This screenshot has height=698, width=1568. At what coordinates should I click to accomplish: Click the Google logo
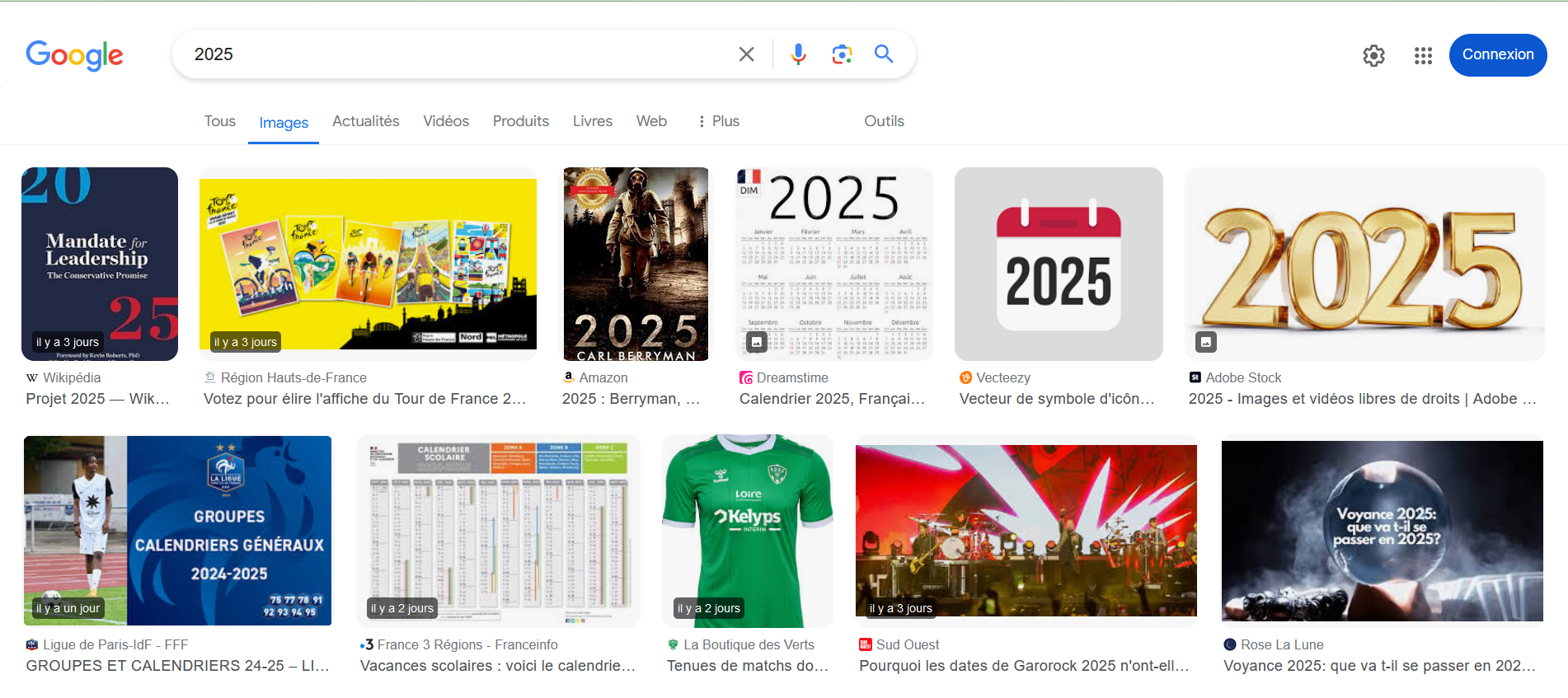point(74,55)
